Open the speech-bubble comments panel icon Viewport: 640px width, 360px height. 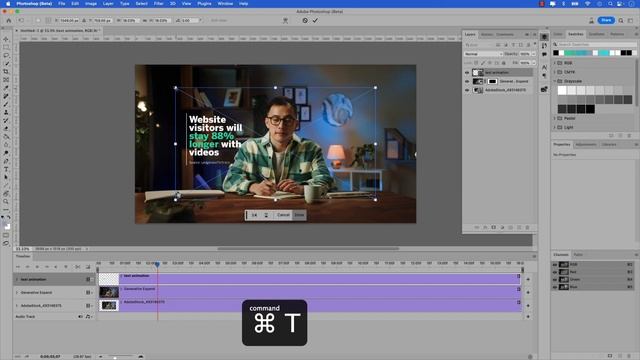tap(544, 54)
